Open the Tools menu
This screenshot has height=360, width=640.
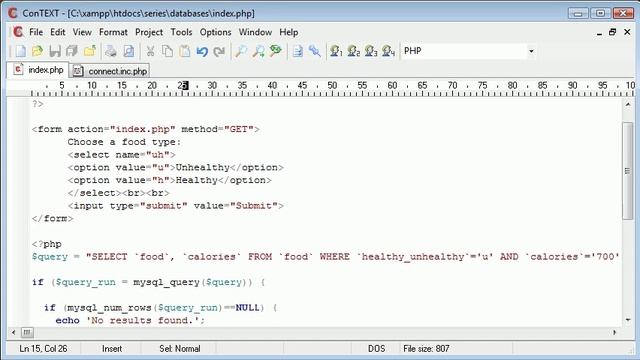(x=181, y=32)
